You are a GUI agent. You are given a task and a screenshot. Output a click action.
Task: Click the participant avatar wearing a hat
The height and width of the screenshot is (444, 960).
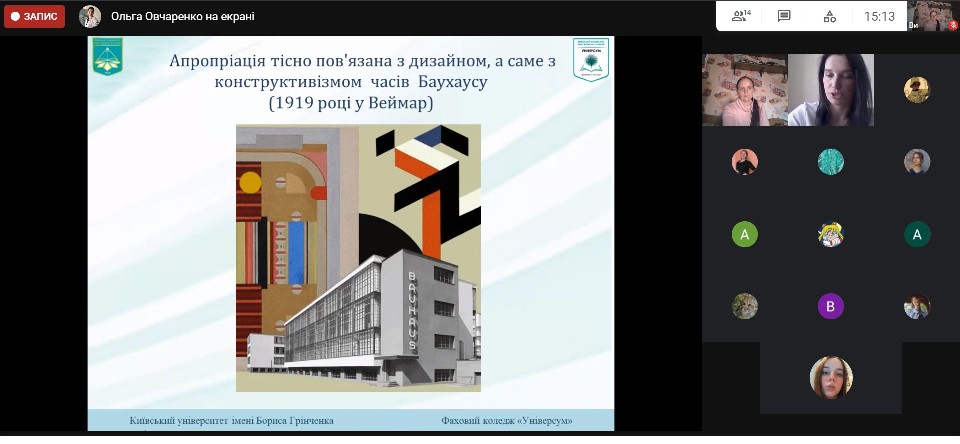[x=917, y=89]
